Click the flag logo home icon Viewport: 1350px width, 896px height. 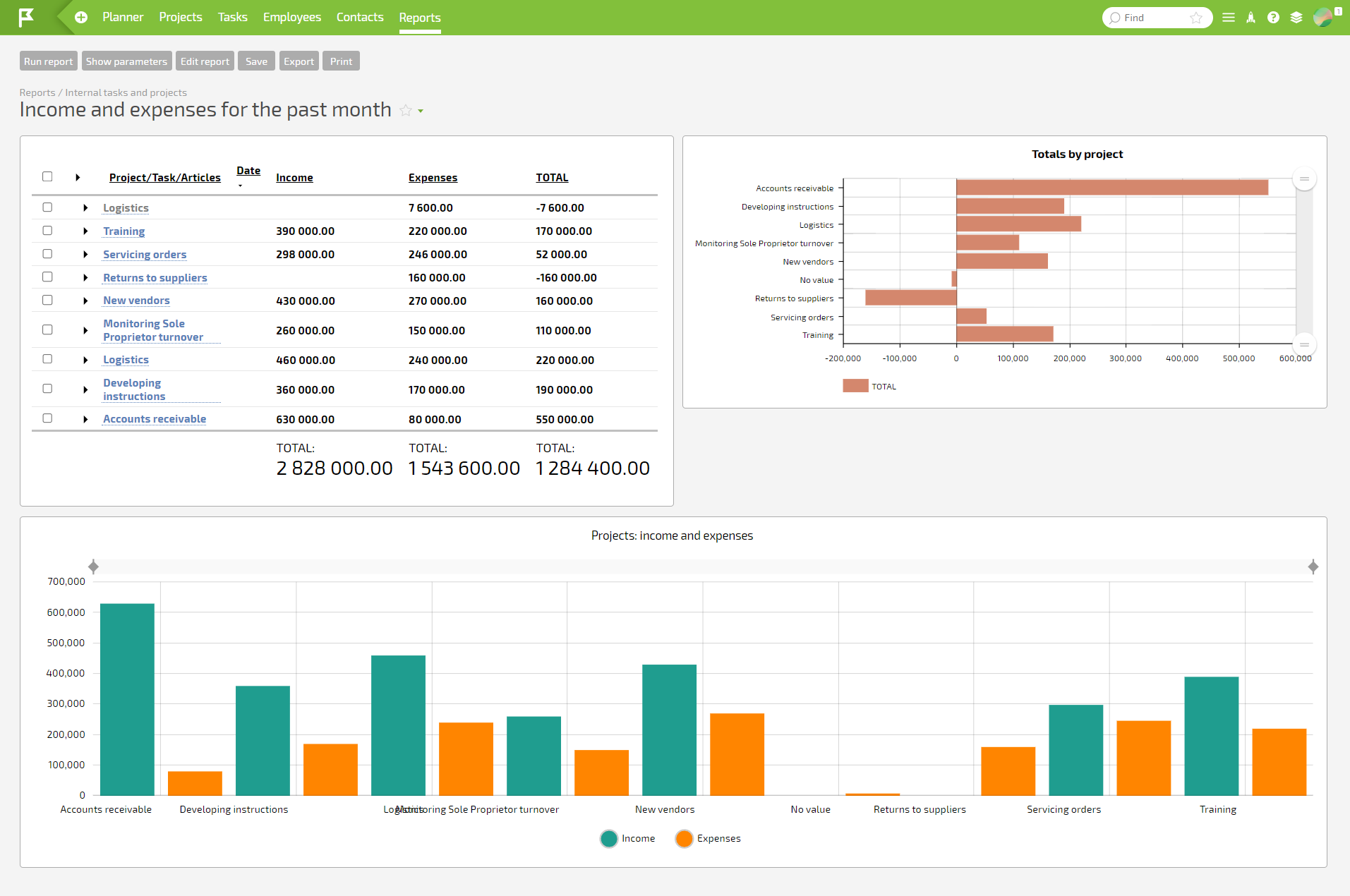[x=26, y=17]
